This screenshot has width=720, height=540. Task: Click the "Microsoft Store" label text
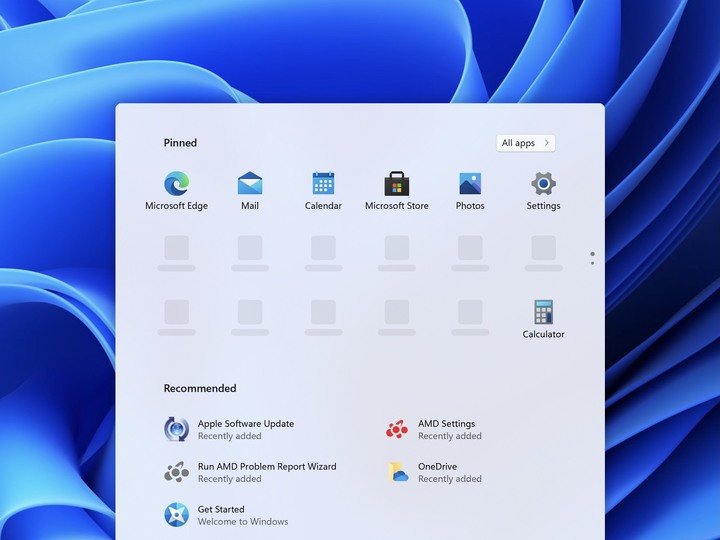397,206
